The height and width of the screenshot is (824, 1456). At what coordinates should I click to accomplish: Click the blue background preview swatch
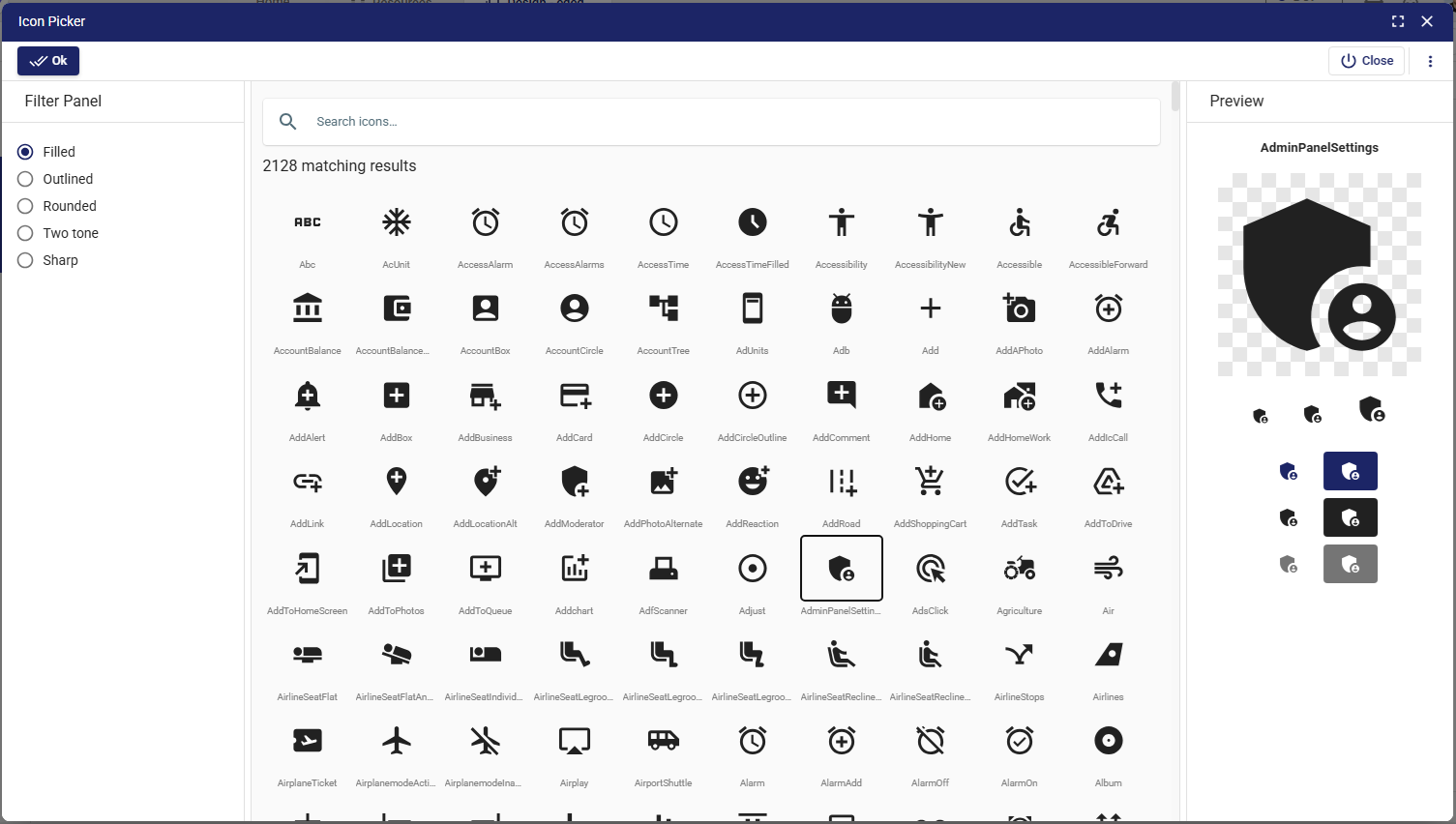(x=1350, y=471)
